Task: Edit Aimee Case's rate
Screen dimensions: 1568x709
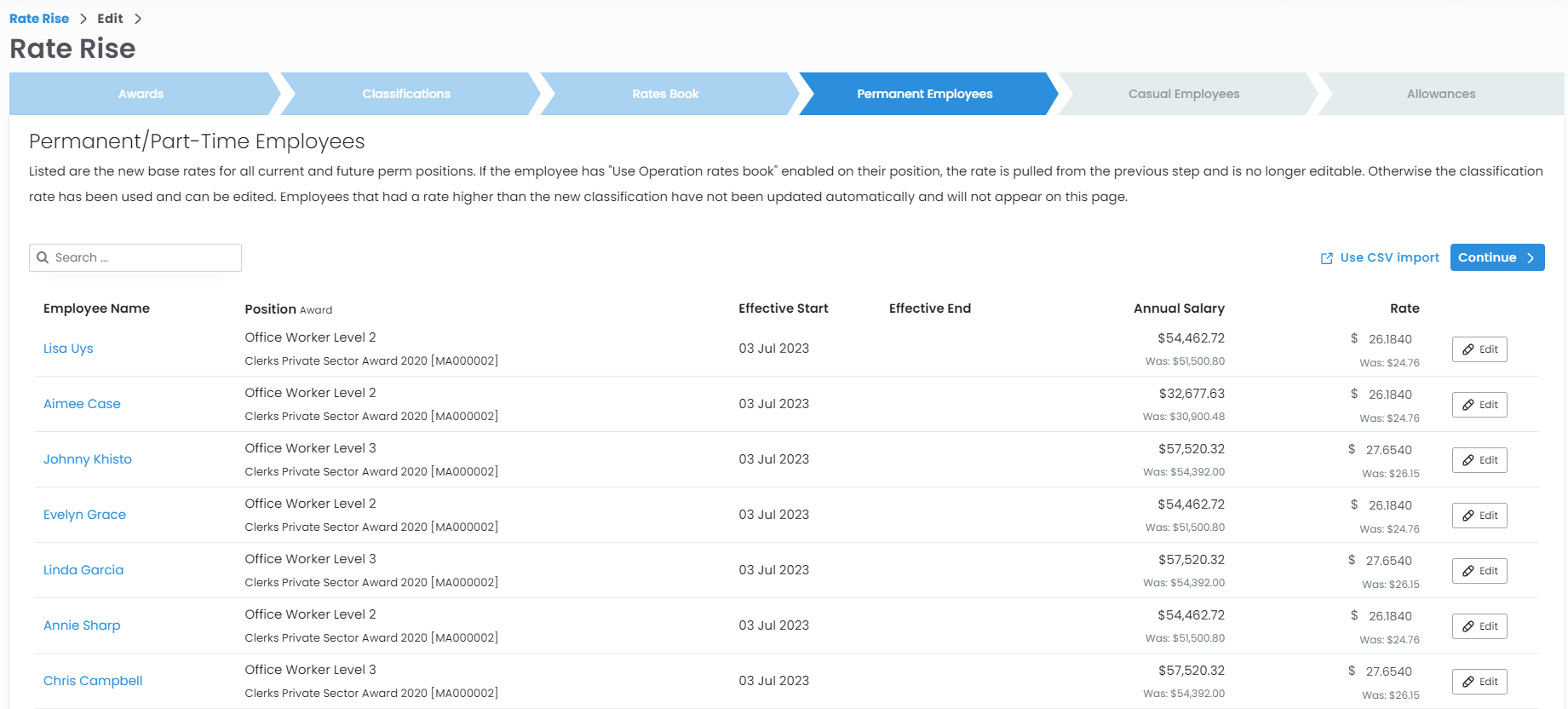Action: coord(1479,405)
